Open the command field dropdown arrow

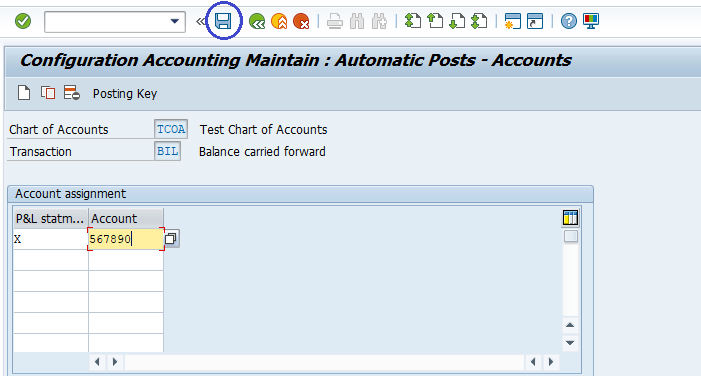coord(175,21)
